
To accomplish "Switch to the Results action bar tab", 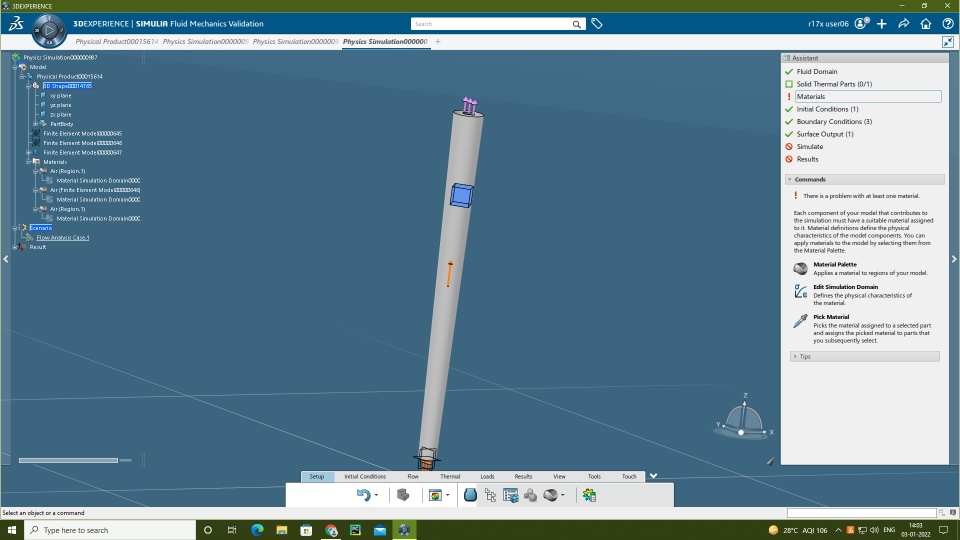I will click(523, 476).
